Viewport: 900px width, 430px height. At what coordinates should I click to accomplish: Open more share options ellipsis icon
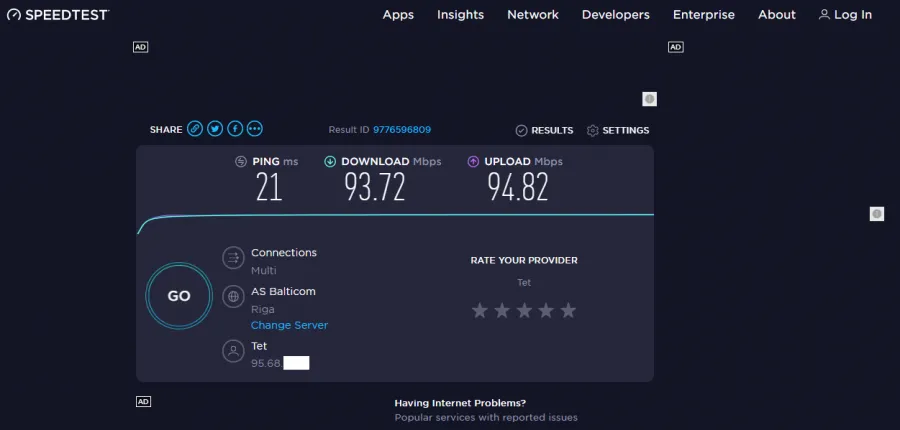(255, 129)
